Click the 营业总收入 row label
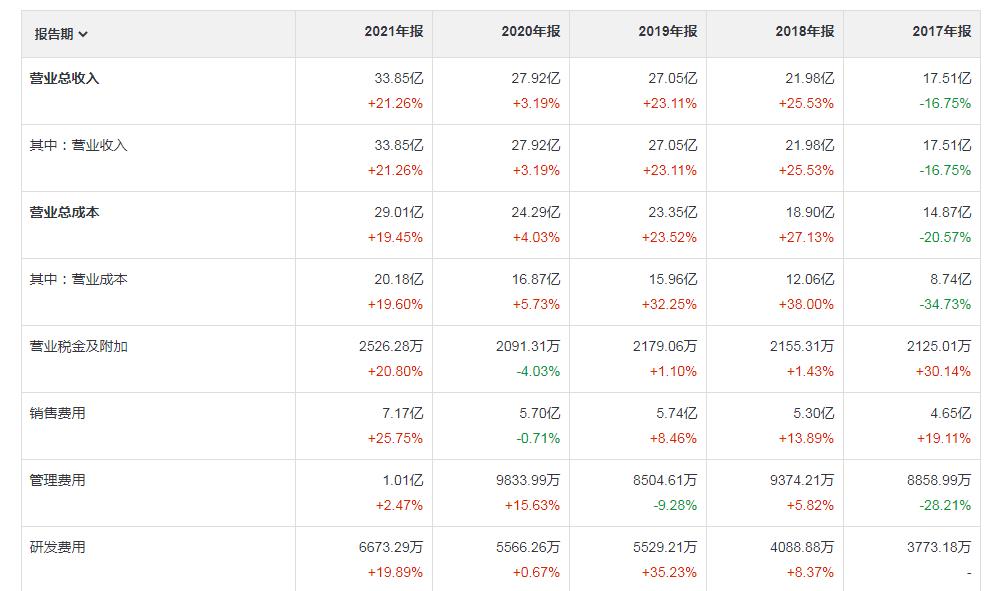1006x591 pixels. tap(65, 78)
